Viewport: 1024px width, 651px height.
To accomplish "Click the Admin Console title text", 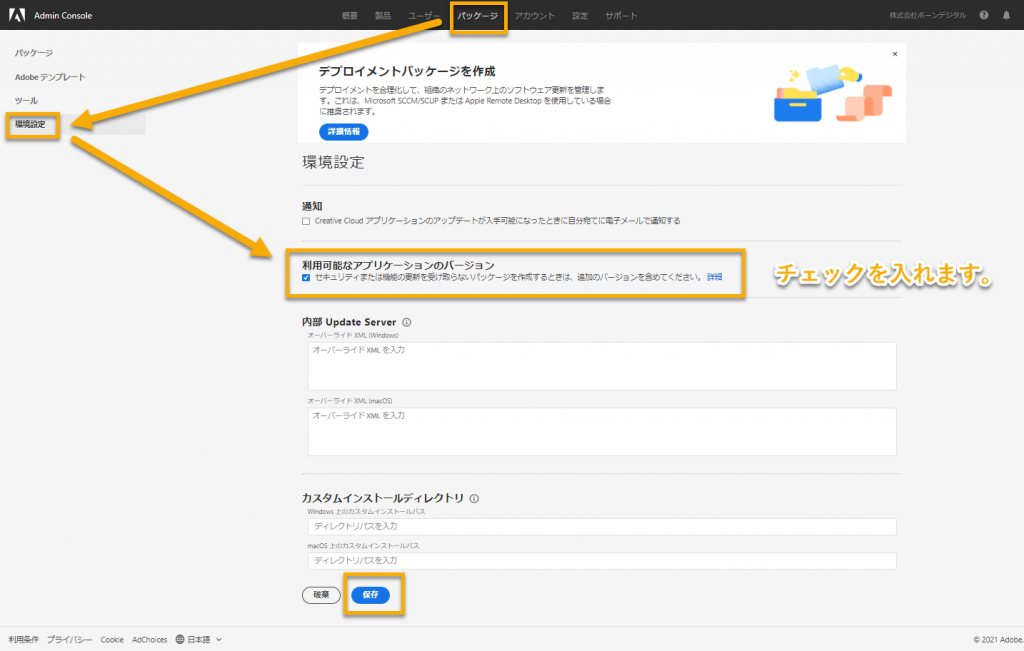I will coord(63,16).
